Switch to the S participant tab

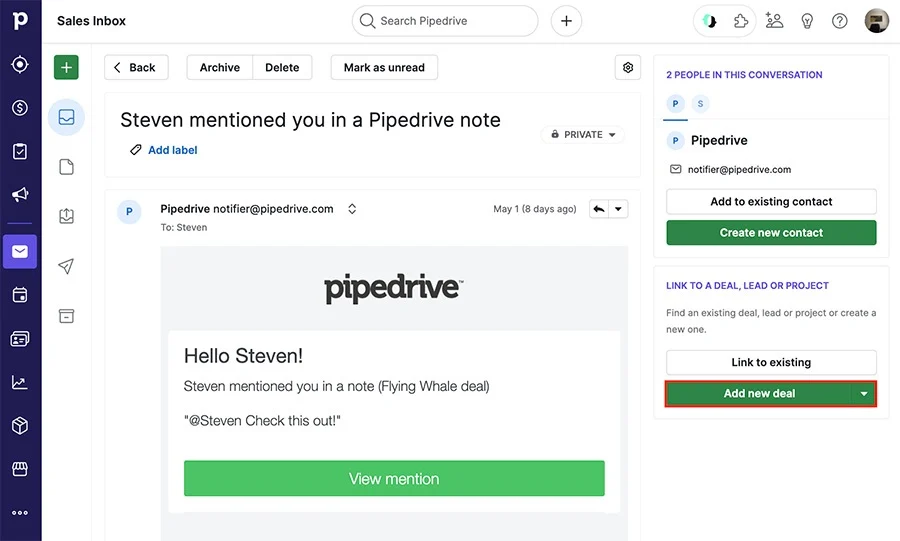click(700, 104)
